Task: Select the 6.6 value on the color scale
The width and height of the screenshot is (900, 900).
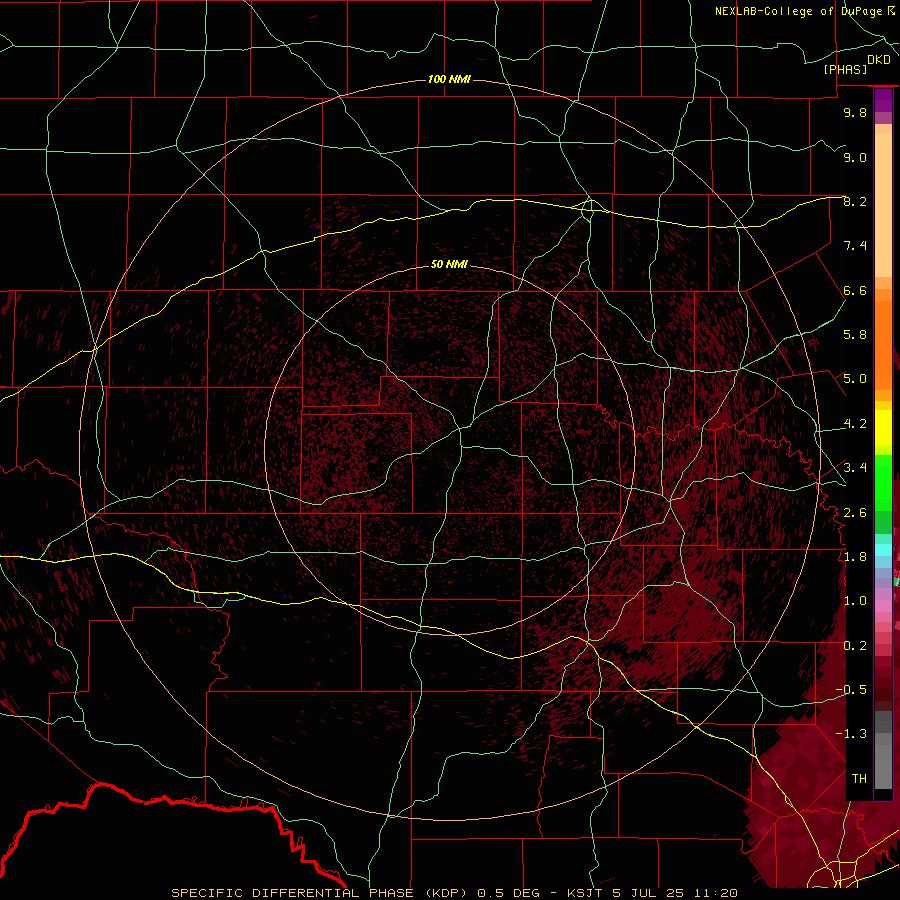Action: click(x=855, y=291)
